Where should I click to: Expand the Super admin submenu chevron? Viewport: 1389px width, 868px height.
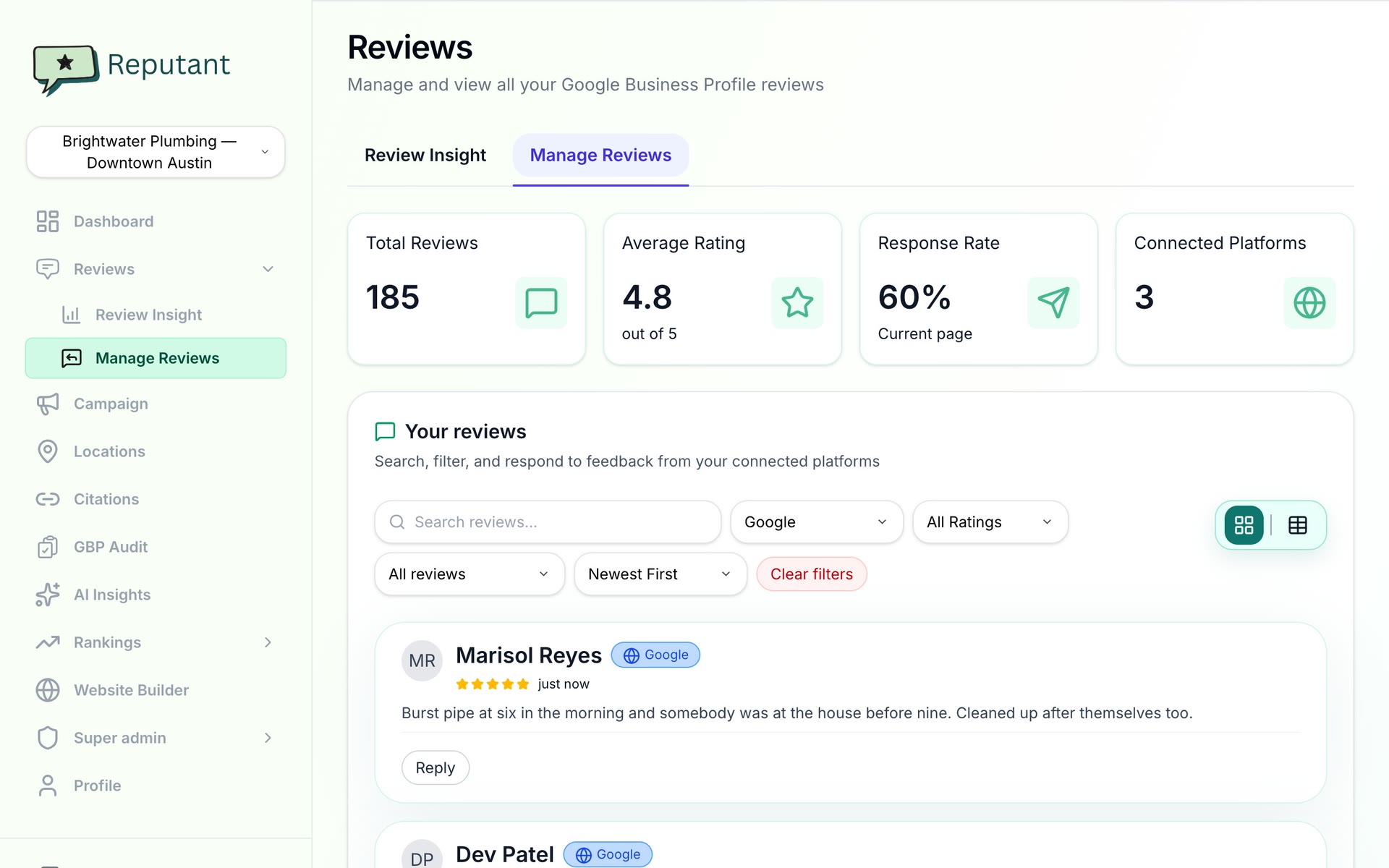(x=268, y=738)
